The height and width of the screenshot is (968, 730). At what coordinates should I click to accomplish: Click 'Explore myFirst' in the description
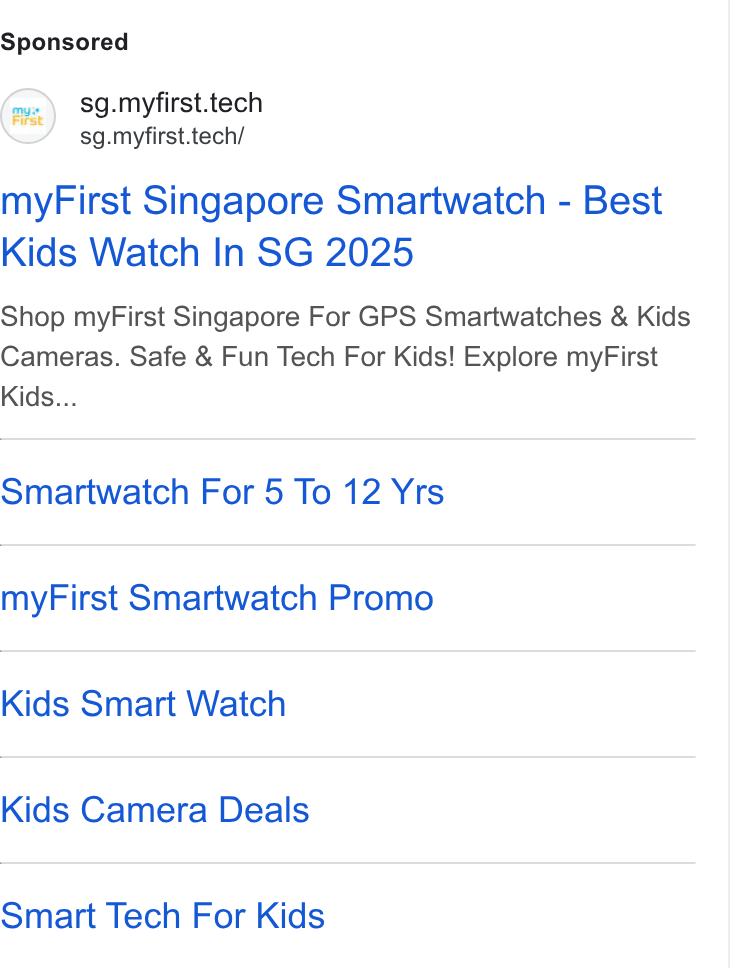[560, 357]
